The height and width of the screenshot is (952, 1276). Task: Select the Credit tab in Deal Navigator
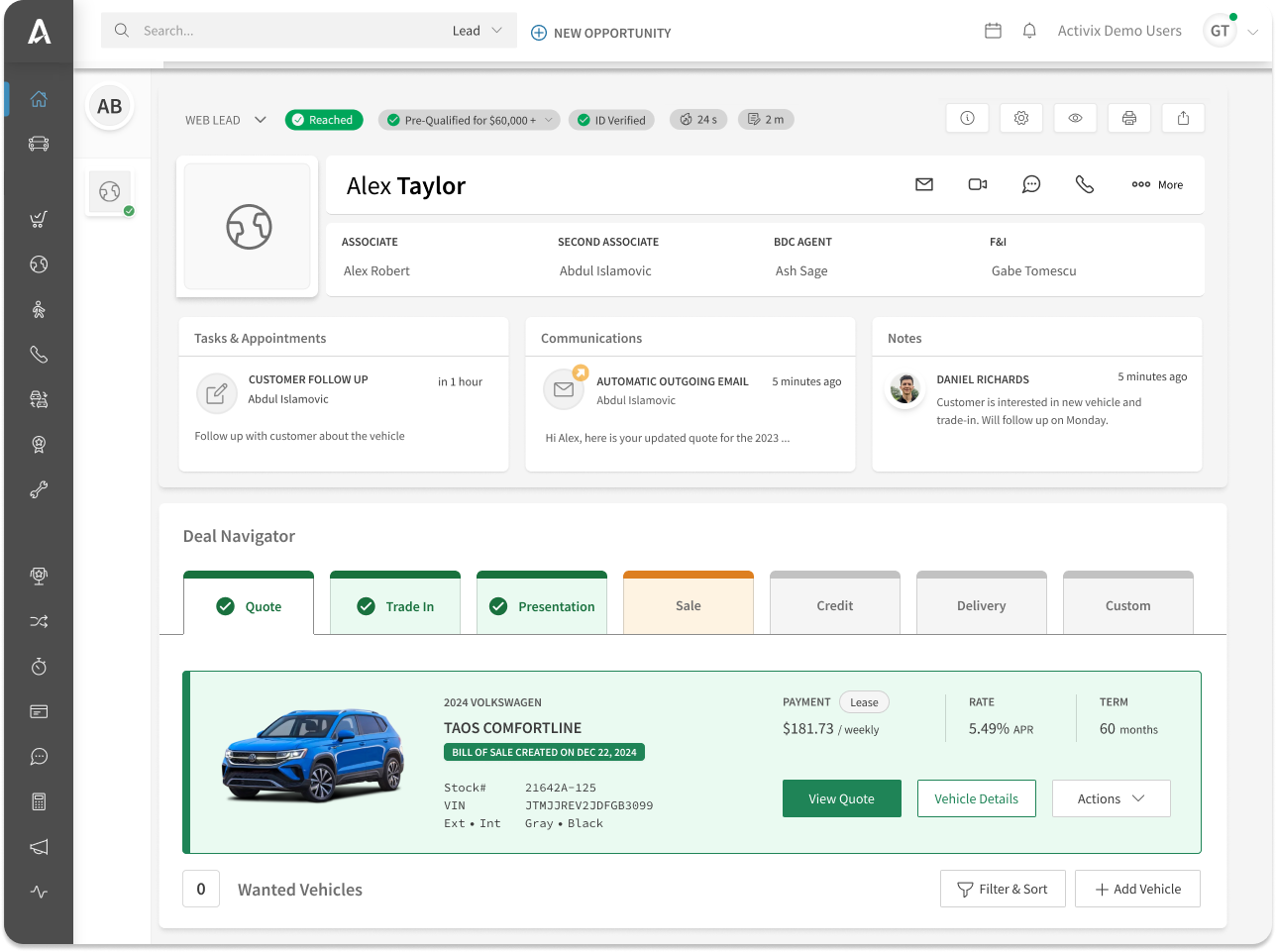[834, 605]
